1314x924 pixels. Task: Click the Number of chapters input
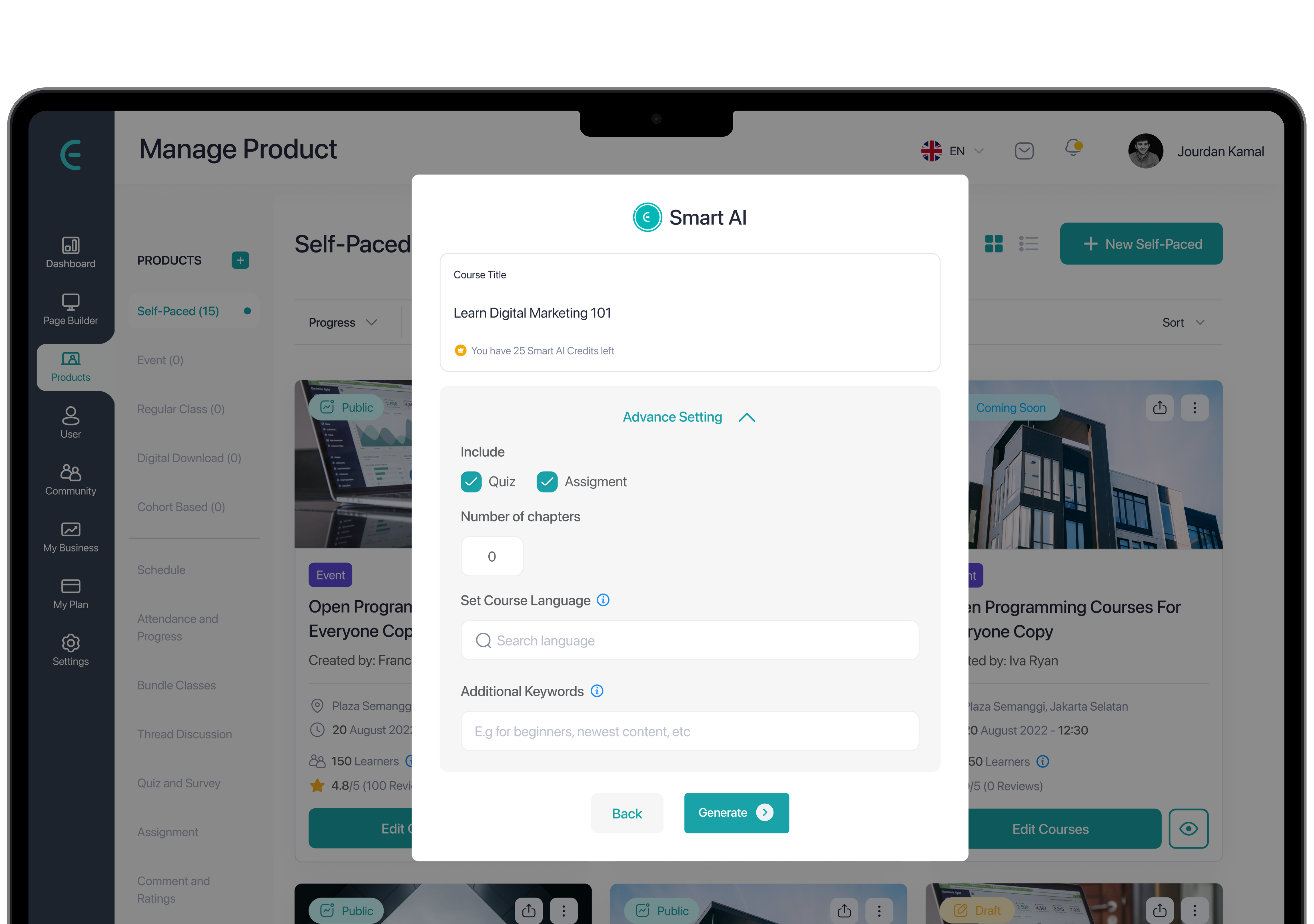click(x=491, y=556)
